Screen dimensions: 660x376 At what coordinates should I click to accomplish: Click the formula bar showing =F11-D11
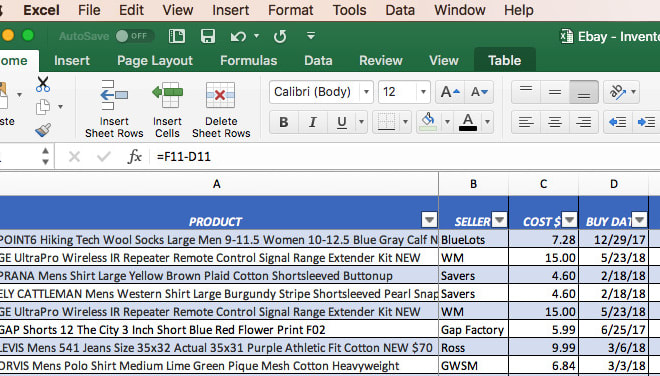[x=406, y=157]
